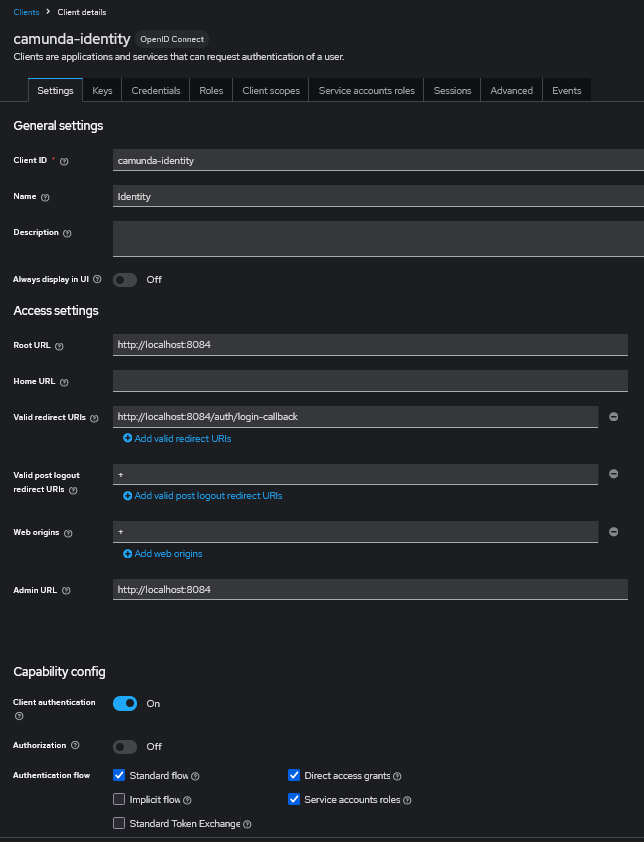Open the Credentials tab
The width and height of the screenshot is (644, 842).
pos(156,90)
